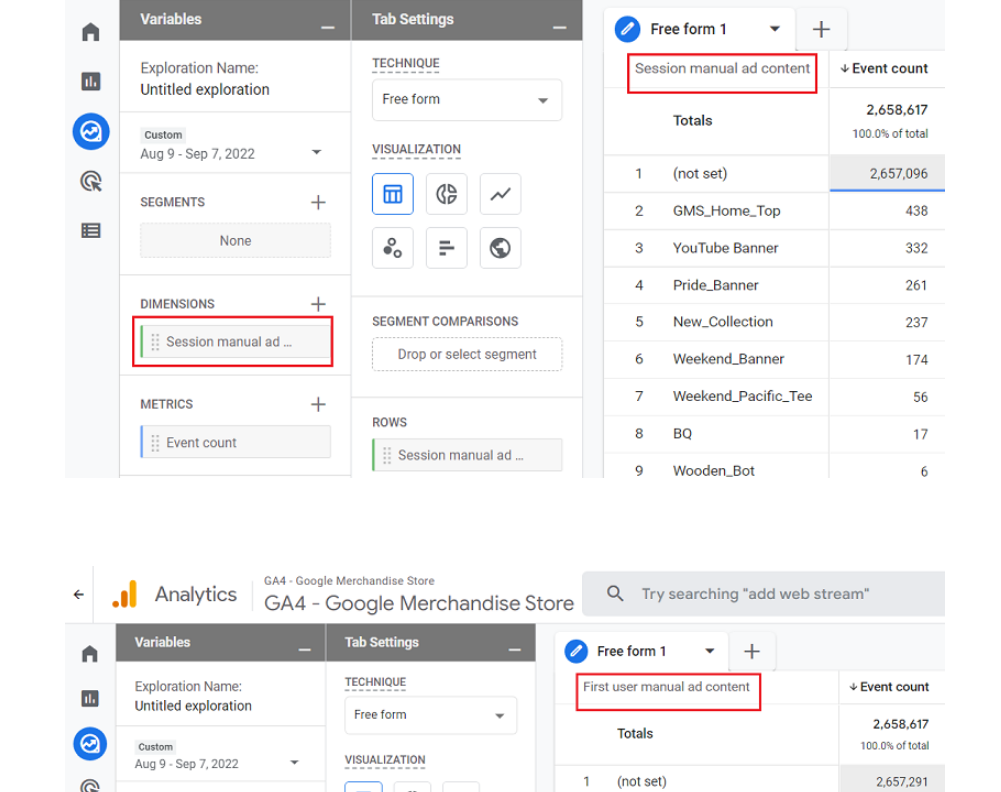
Task: Pick the scatter plot visualization
Action: [x=393, y=247]
